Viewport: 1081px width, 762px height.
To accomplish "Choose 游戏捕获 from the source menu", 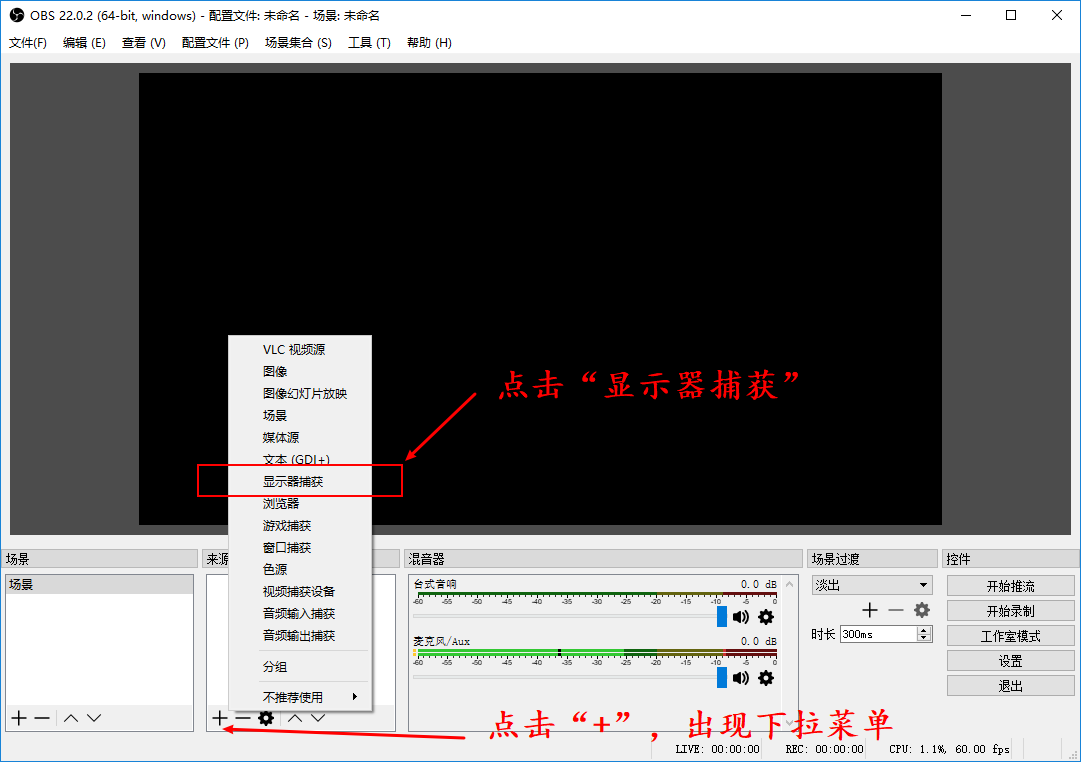I will [x=300, y=525].
